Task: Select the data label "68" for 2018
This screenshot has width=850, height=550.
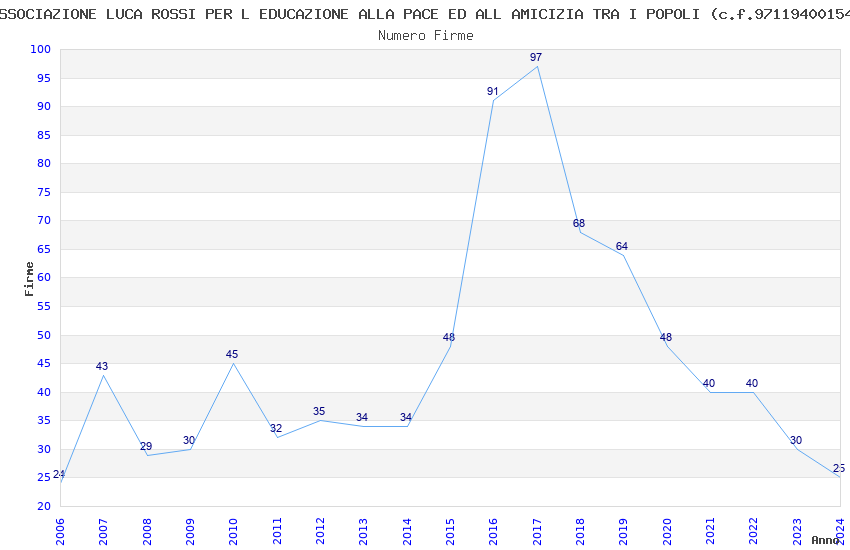Action: [578, 223]
